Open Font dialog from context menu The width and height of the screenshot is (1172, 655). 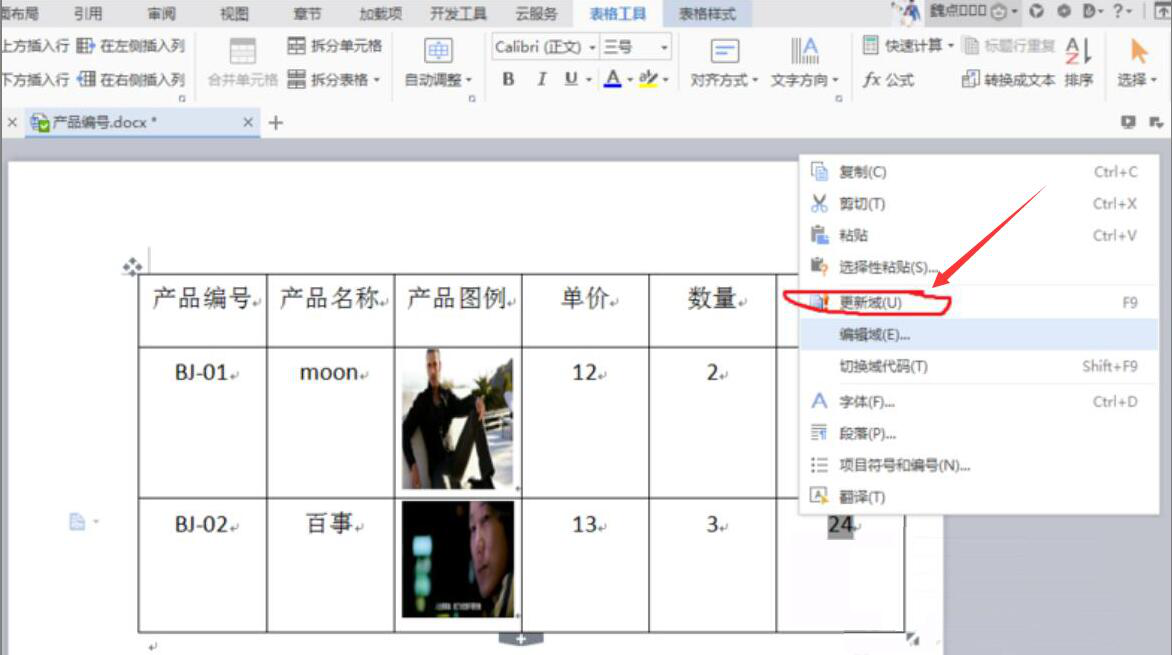click(x=978, y=402)
